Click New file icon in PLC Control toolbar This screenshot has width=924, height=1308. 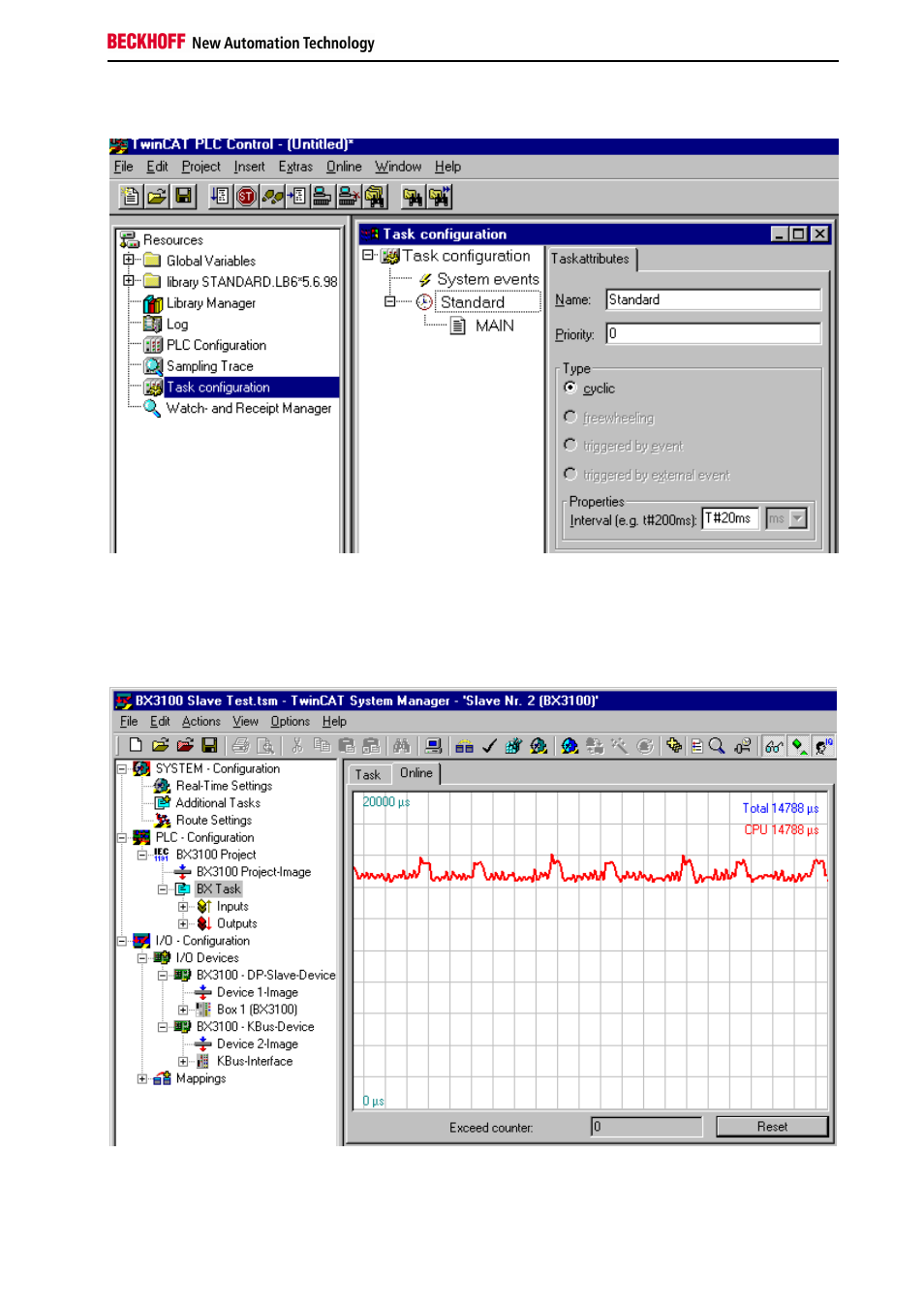pos(131,197)
